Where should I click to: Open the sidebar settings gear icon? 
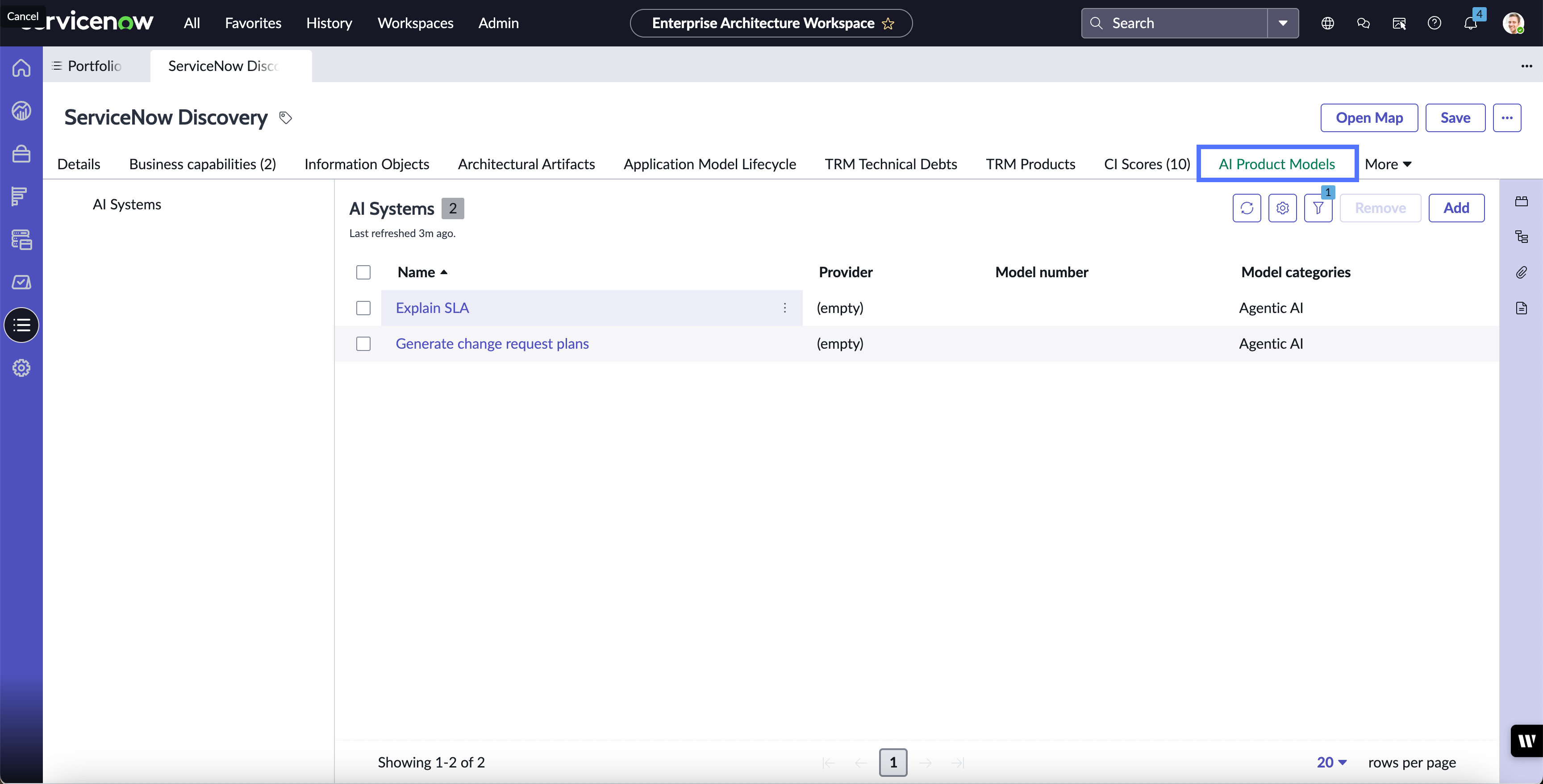(21, 368)
